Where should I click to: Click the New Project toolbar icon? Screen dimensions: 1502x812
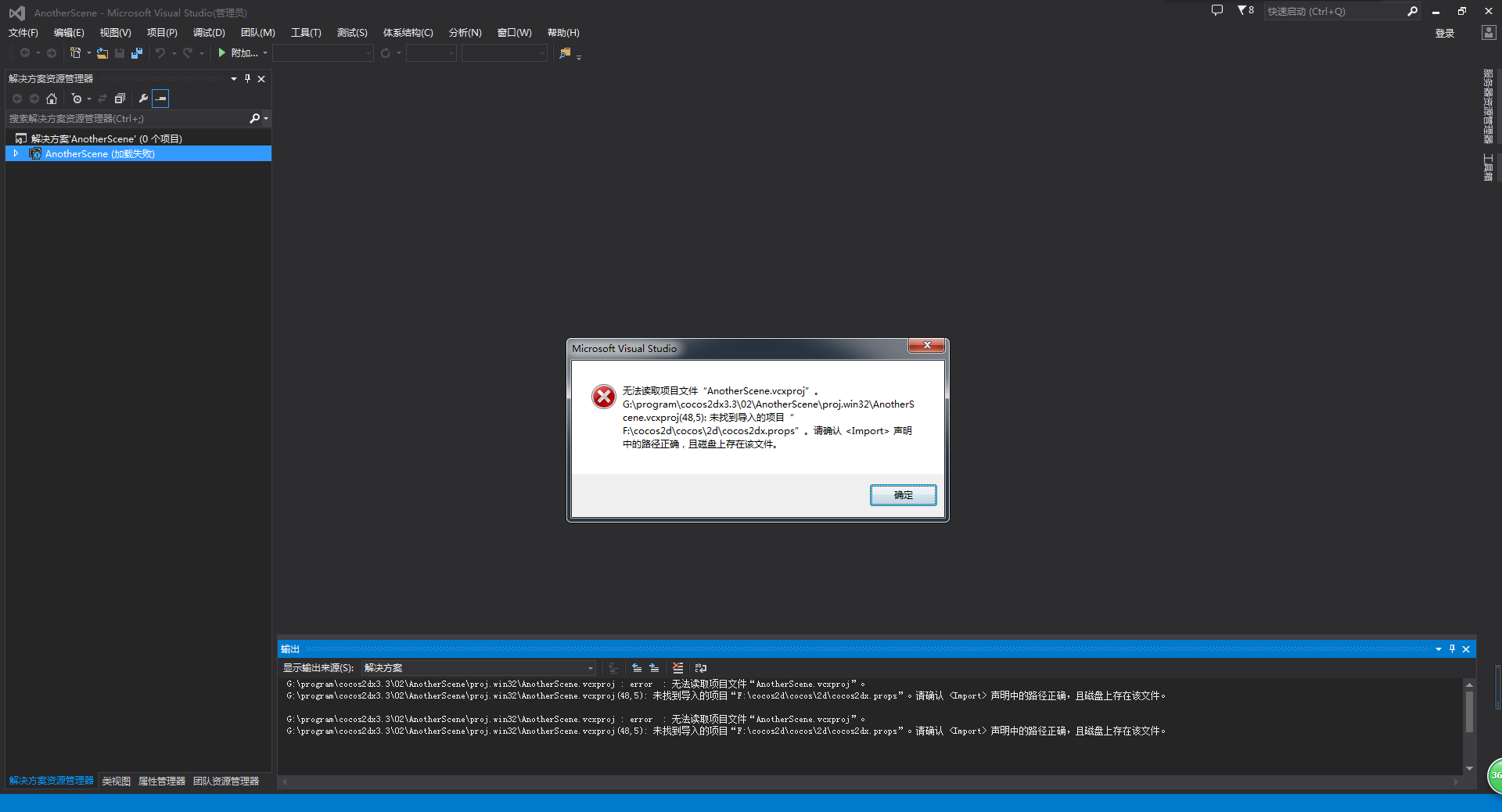(x=75, y=53)
